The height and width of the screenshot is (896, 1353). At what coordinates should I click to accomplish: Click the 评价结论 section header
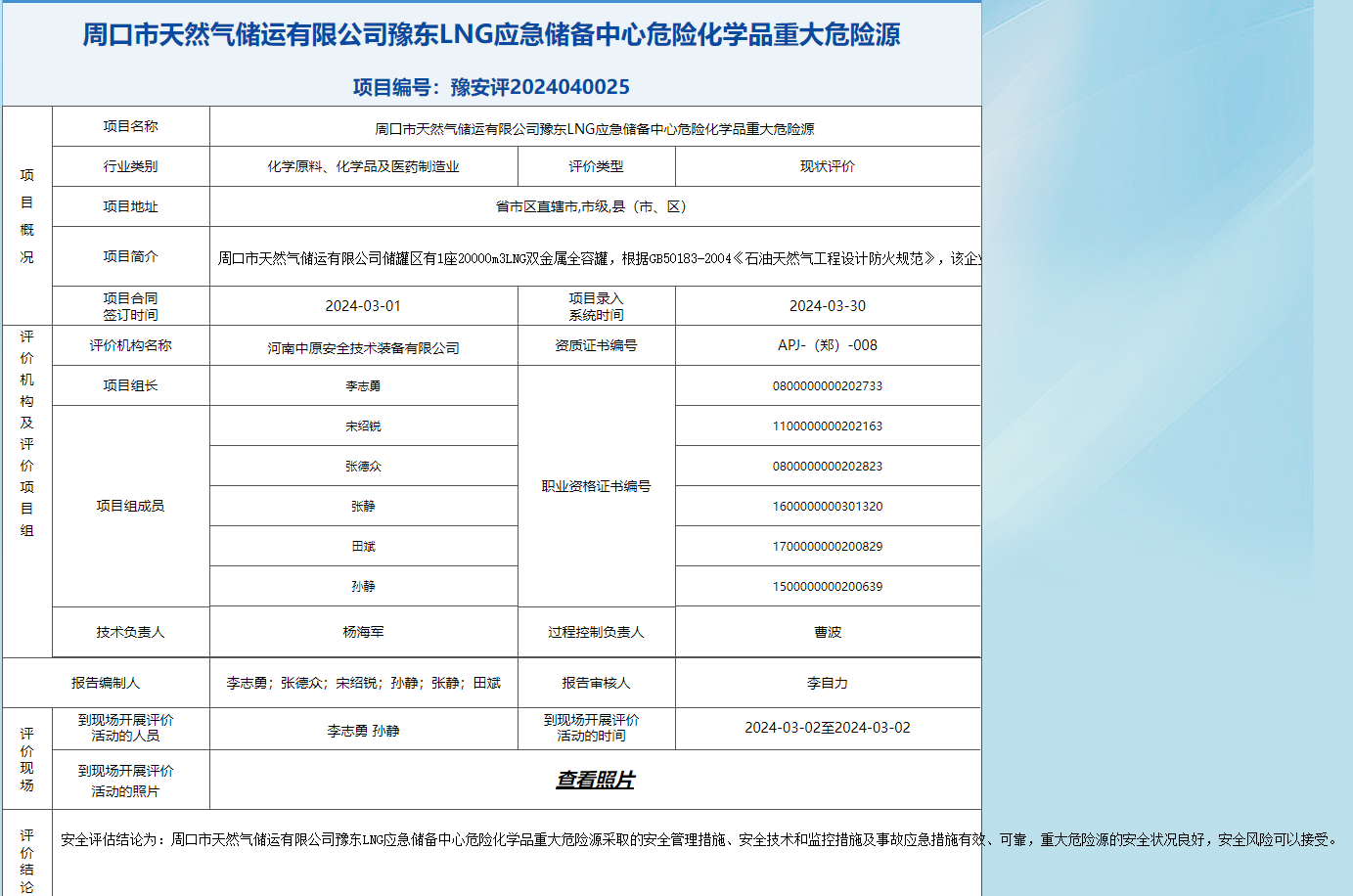click(x=26, y=861)
